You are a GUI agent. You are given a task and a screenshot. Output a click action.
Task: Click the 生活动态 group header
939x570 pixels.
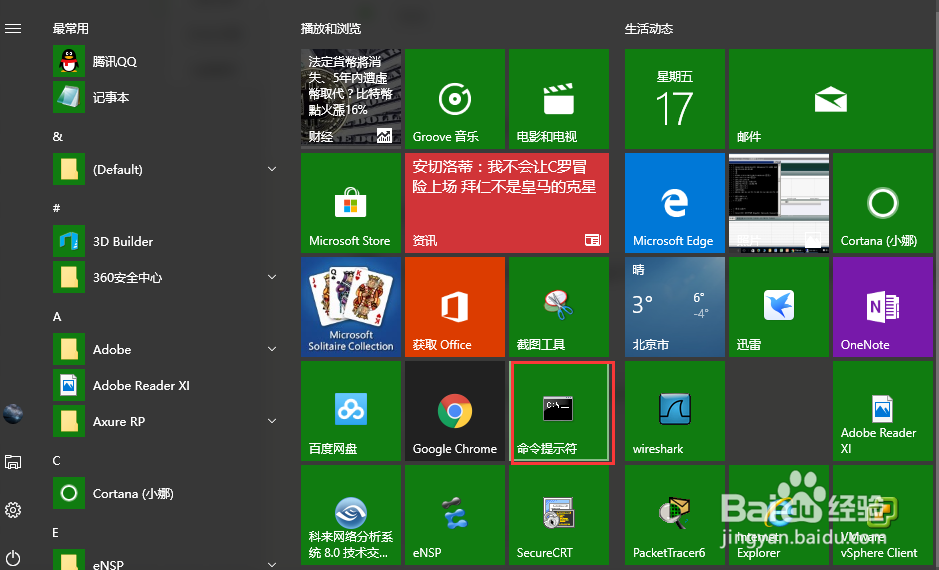point(649,29)
